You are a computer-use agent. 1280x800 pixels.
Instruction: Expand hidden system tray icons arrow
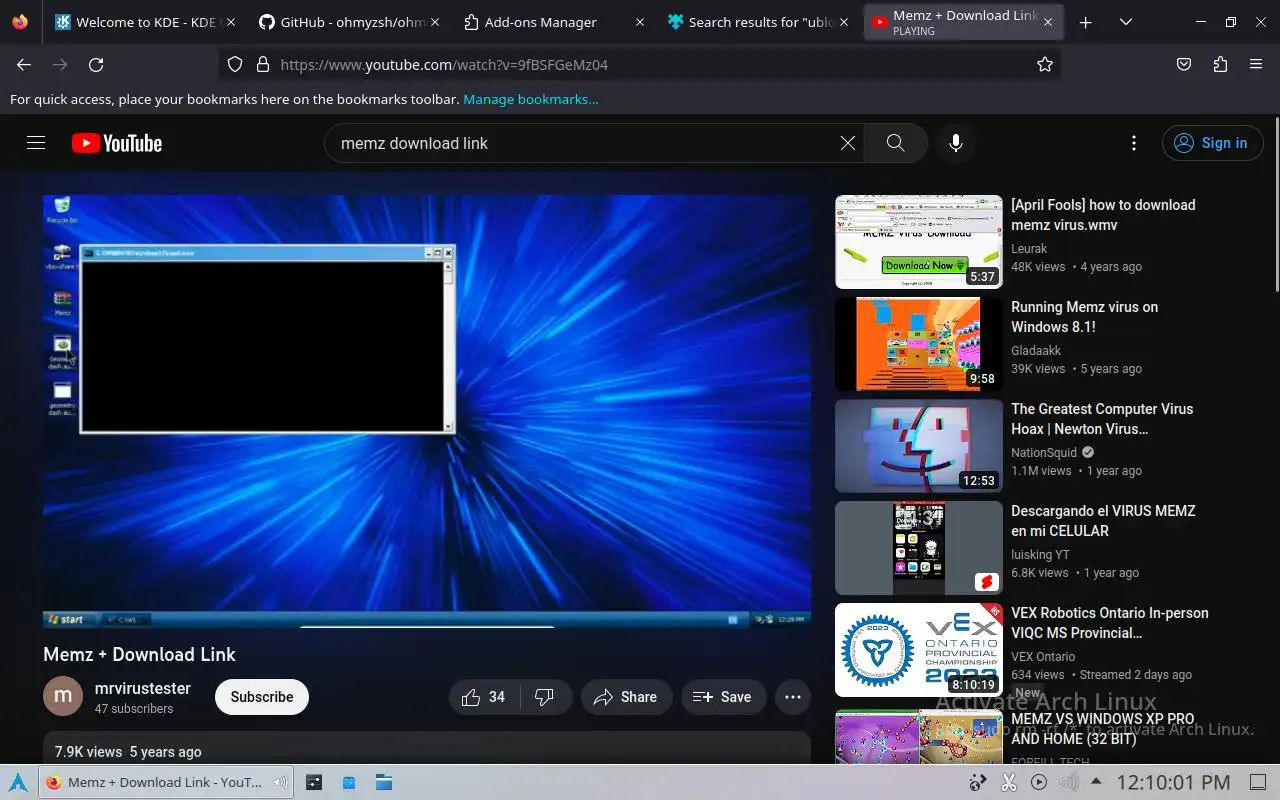[x=1096, y=782]
